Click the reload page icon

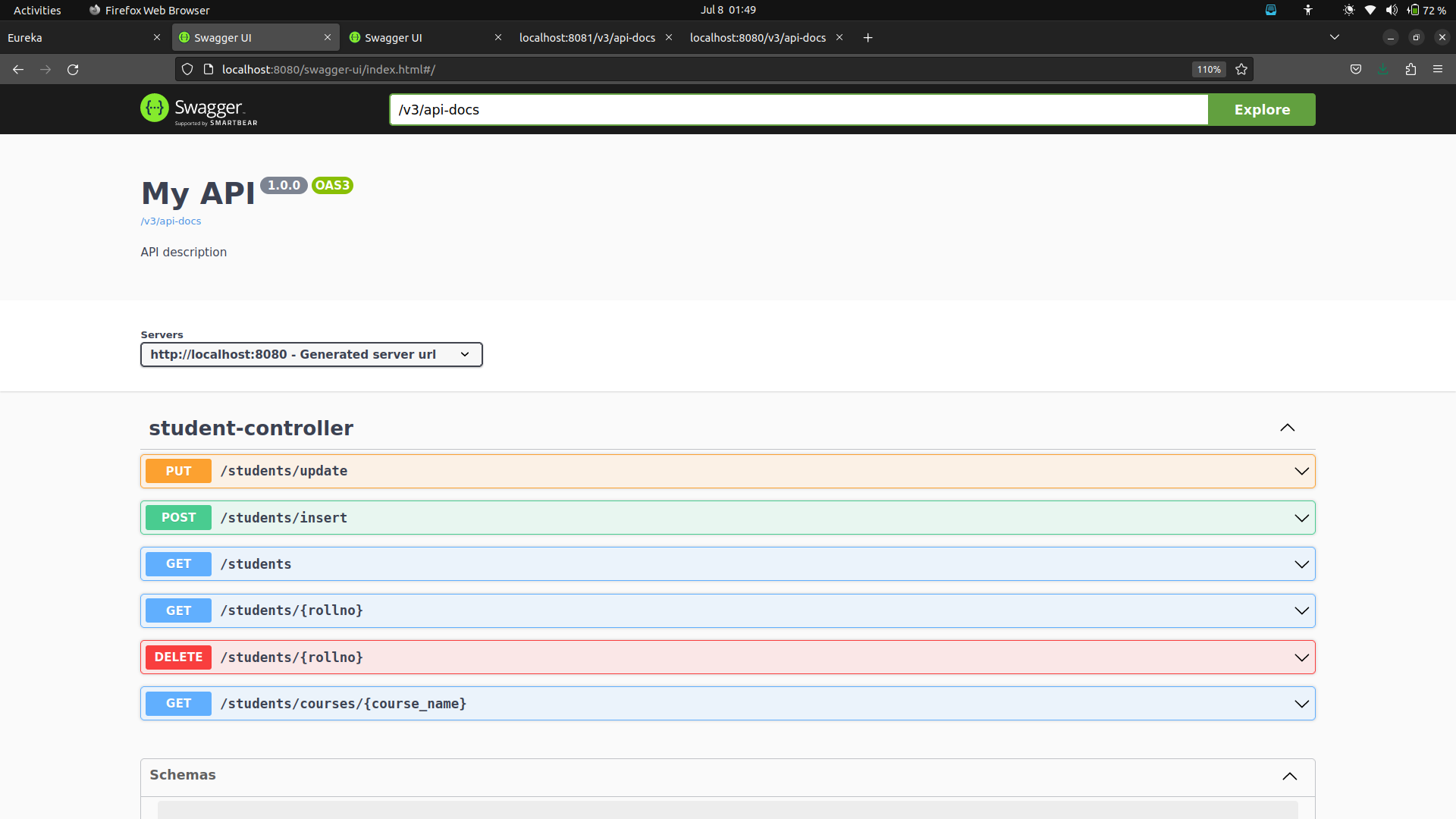[x=73, y=69]
